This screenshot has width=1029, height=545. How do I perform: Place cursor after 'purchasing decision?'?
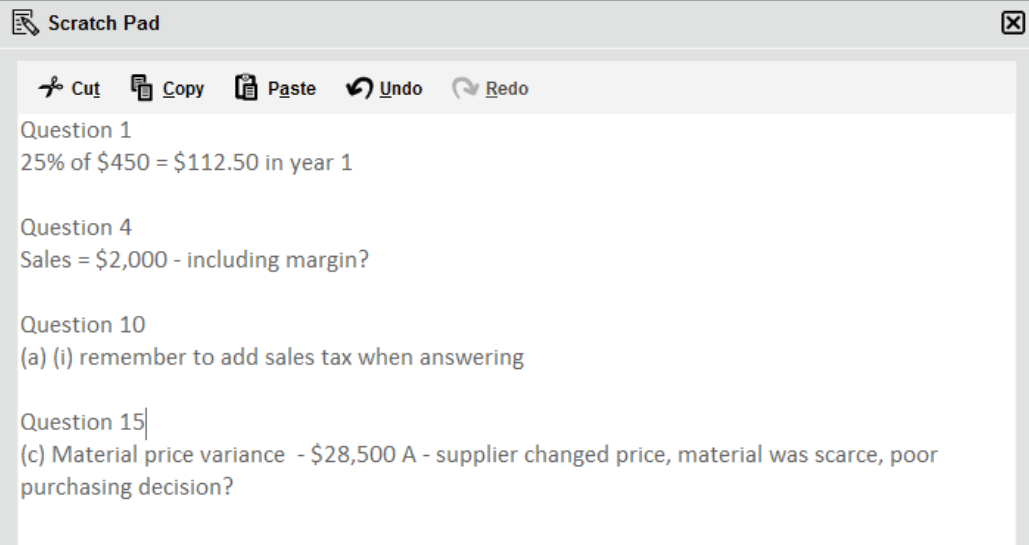pyautogui.click(x=234, y=487)
